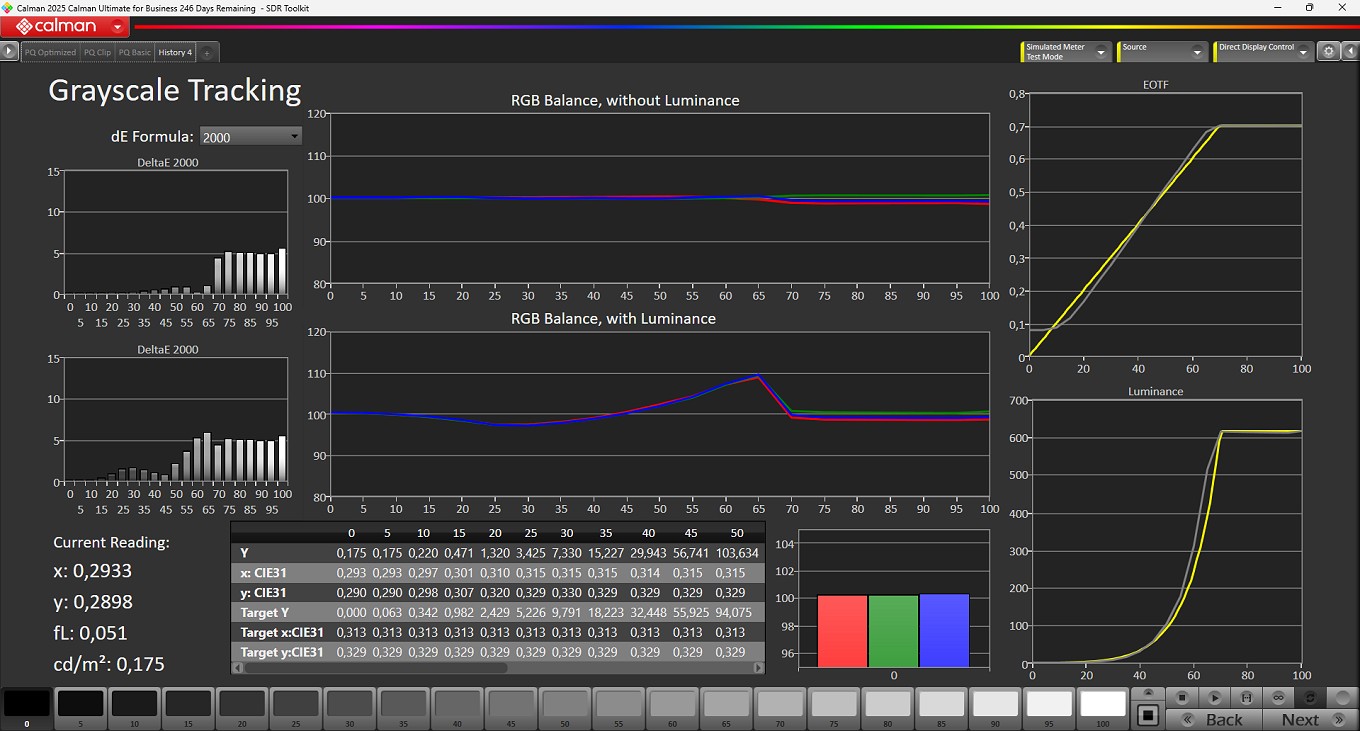The width and height of the screenshot is (1360, 731).
Task: Select the 75 percent gray patch
Action: pyautogui.click(x=834, y=706)
